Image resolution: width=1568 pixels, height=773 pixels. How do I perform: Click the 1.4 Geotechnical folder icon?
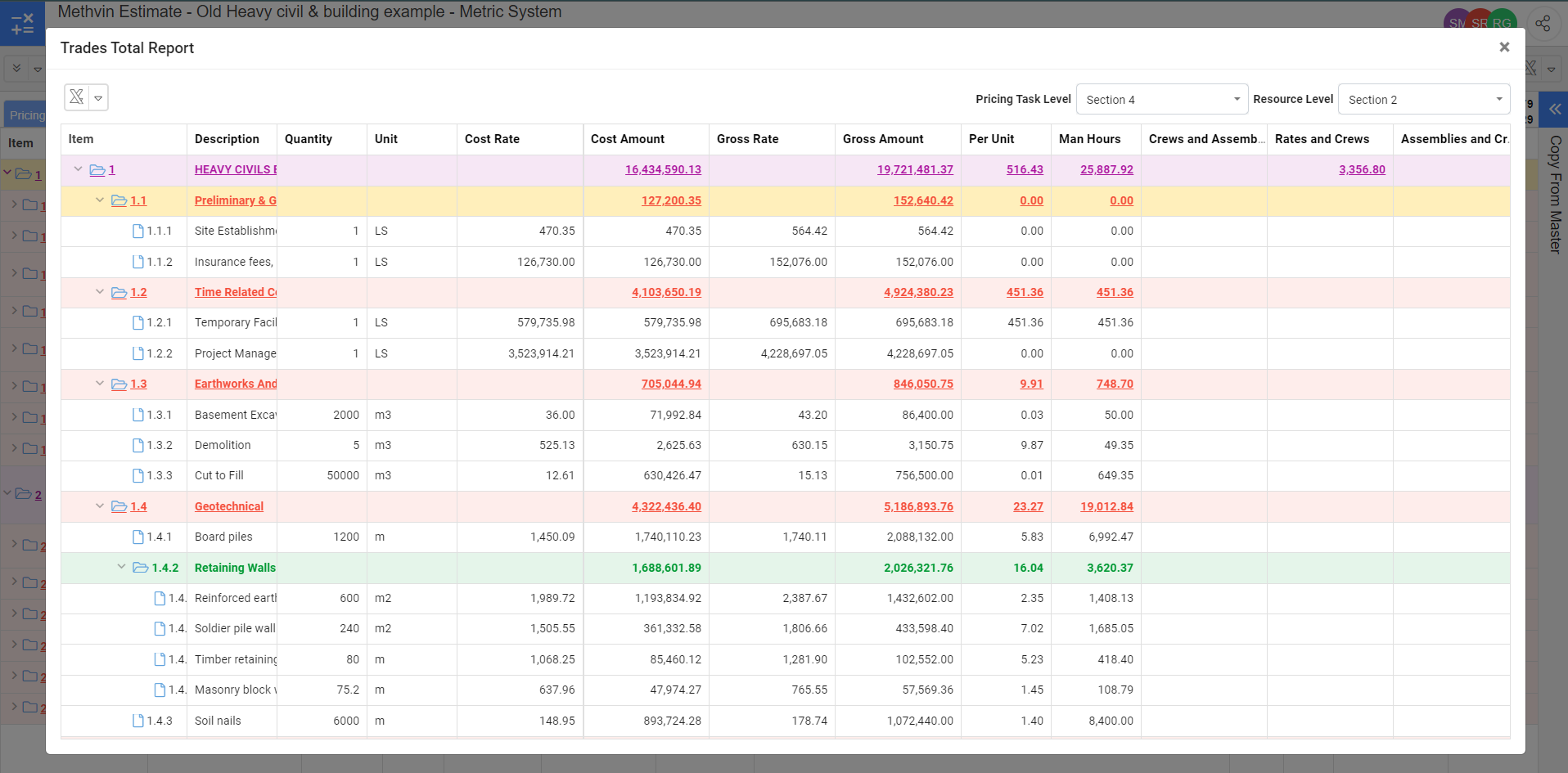click(x=119, y=507)
